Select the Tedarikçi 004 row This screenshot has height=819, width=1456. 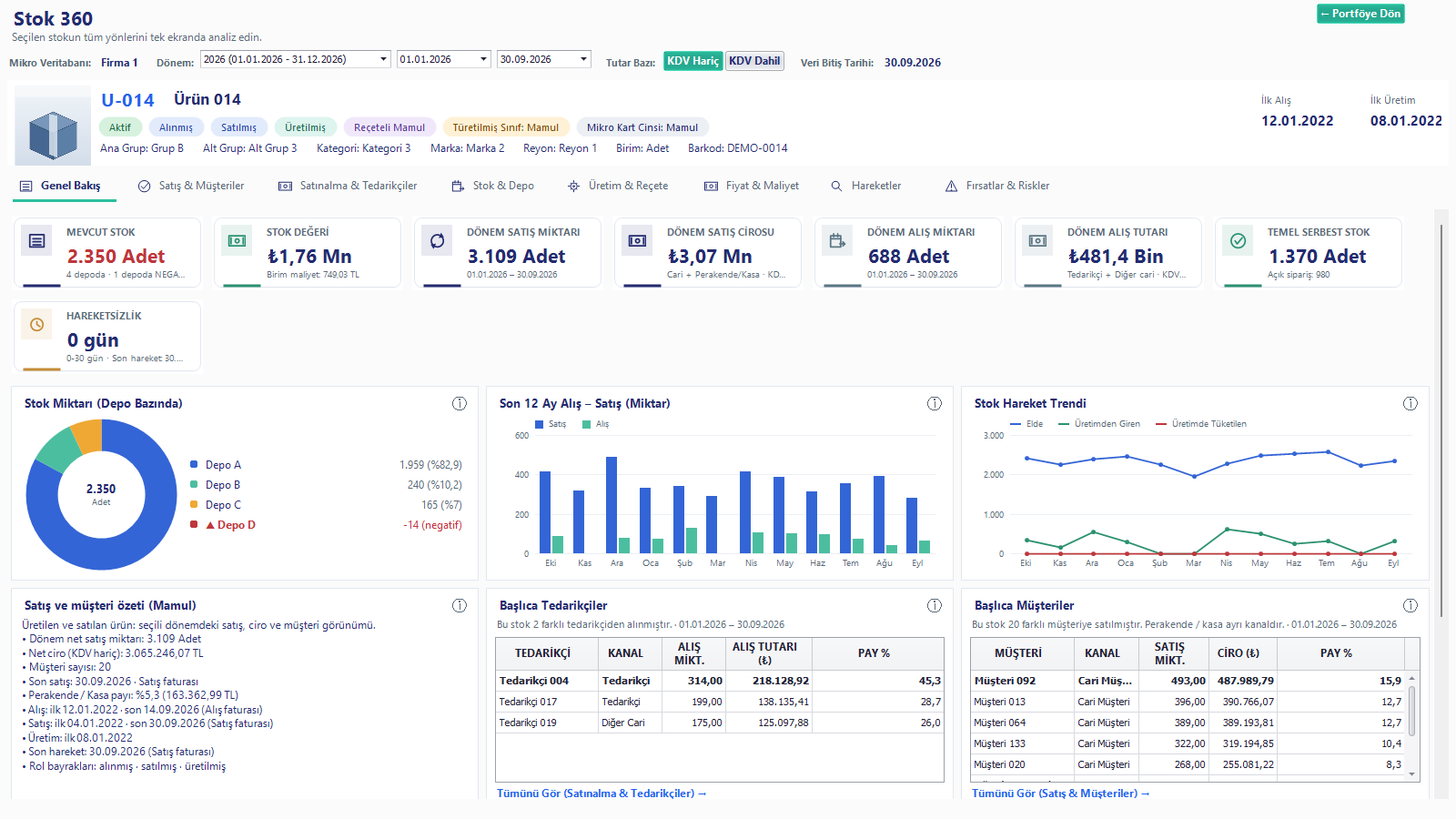click(x=720, y=681)
